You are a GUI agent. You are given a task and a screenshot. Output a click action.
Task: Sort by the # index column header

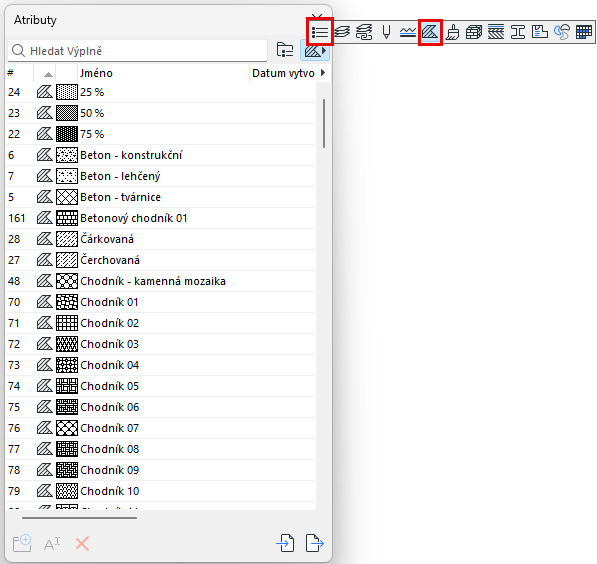(x=20, y=73)
